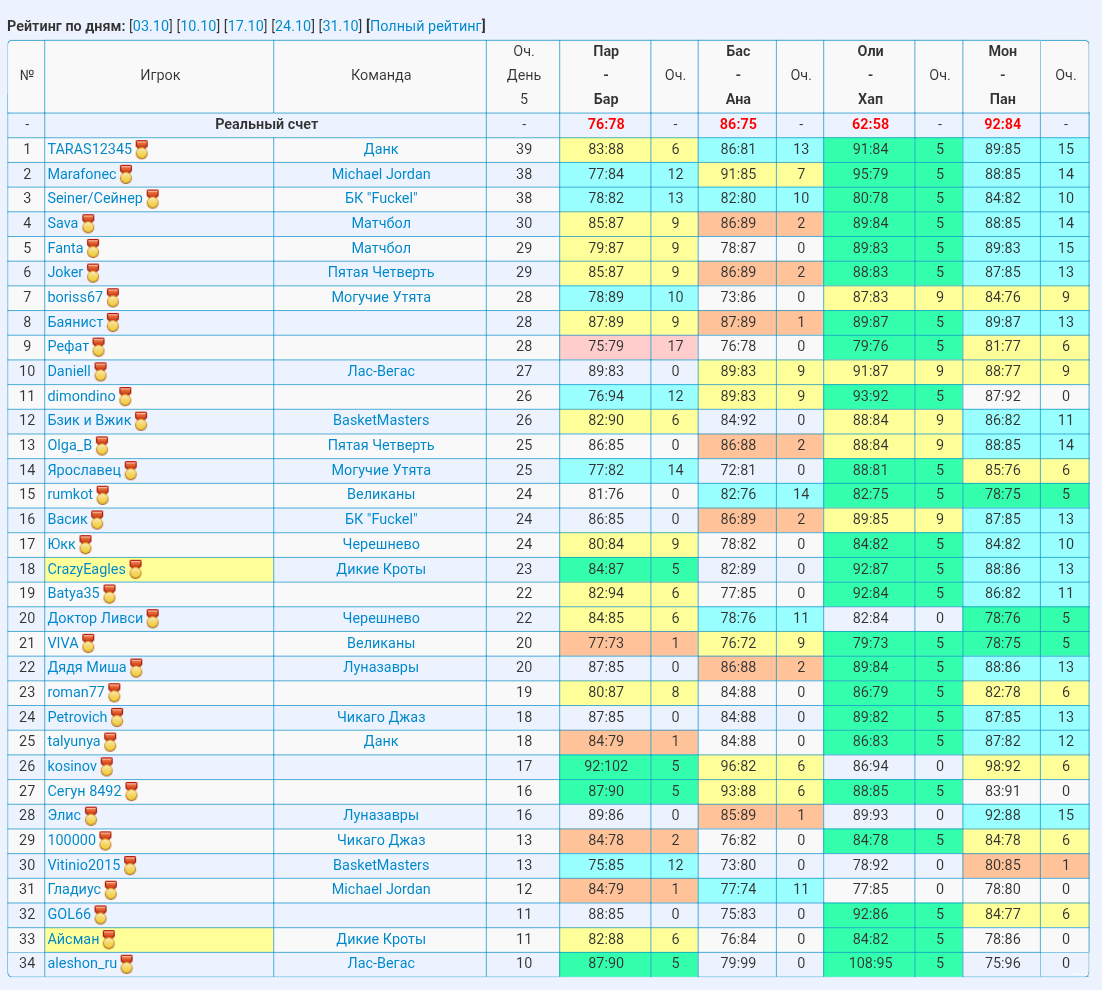Click the medal icon beside aleshon_ru
This screenshot has width=1102, height=990.
coord(127,964)
